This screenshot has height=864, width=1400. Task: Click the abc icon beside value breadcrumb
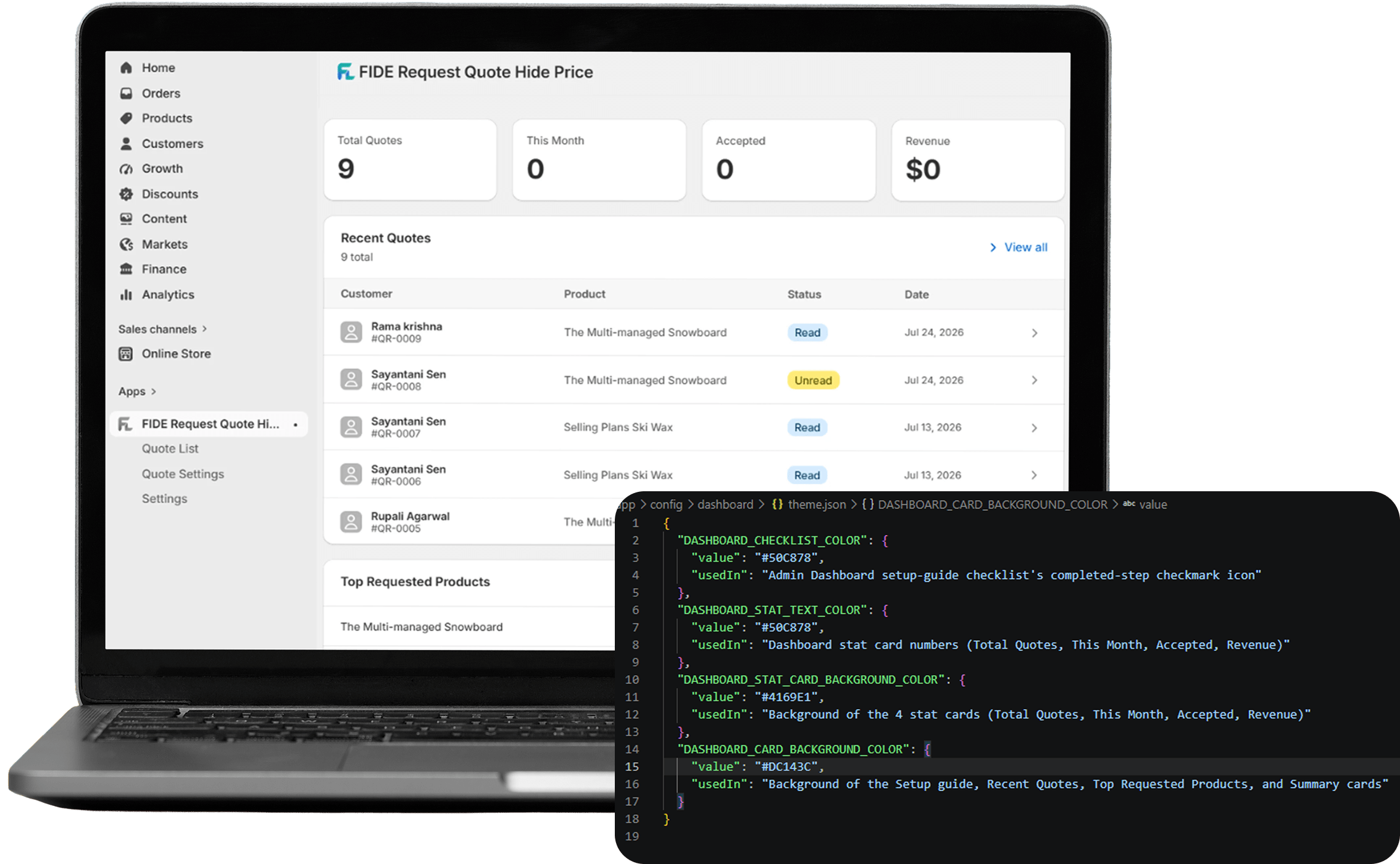point(1129,504)
